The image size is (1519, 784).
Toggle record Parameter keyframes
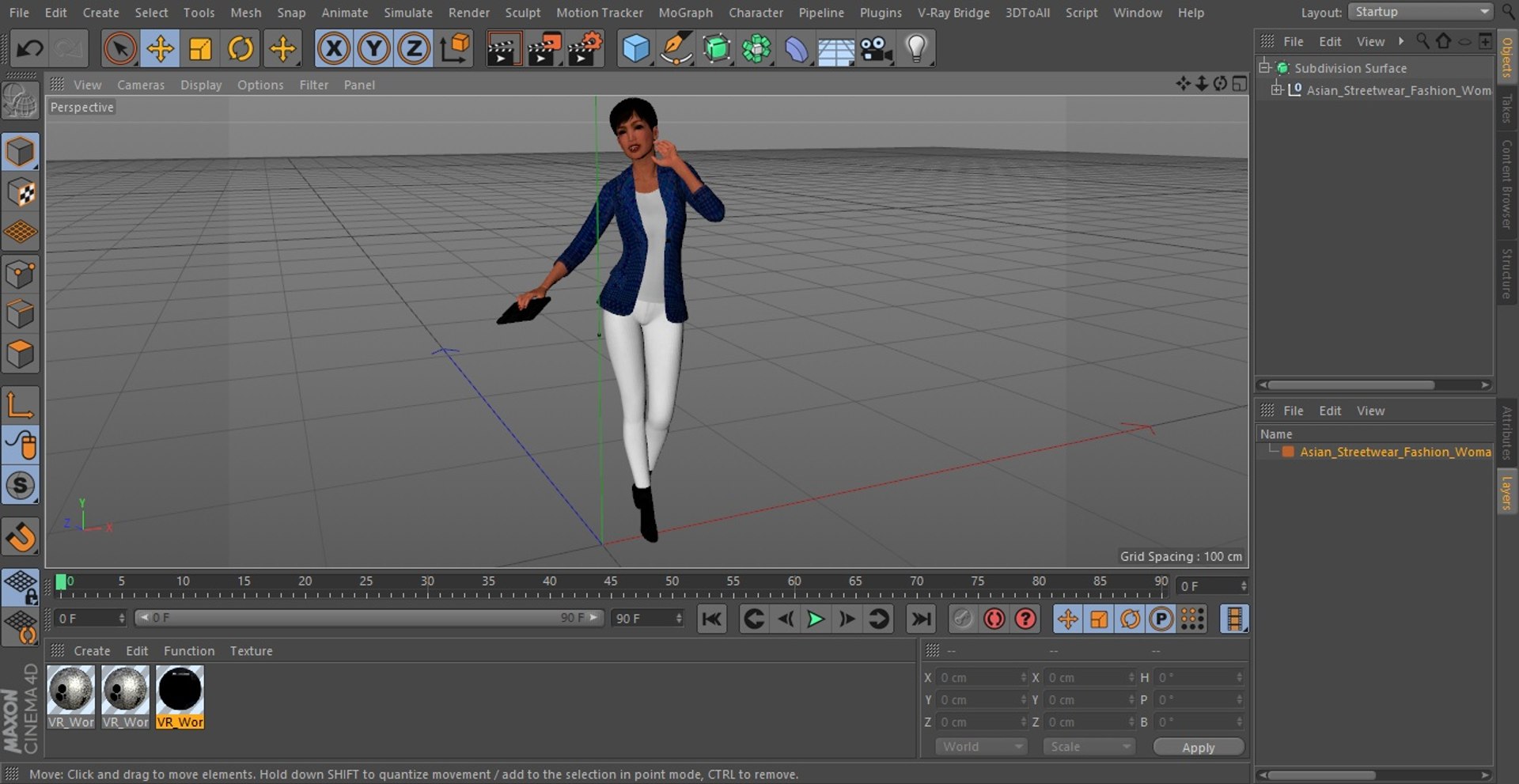tap(1161, 619)
